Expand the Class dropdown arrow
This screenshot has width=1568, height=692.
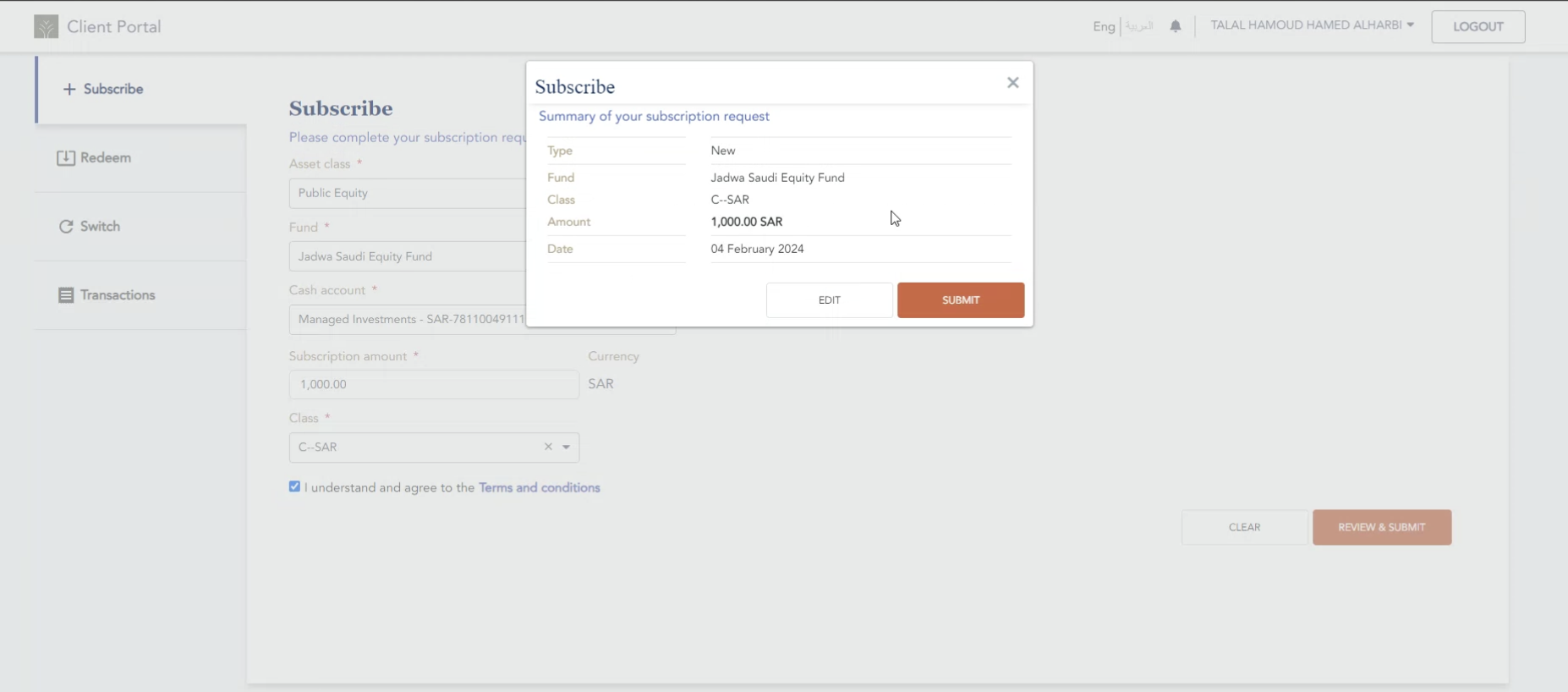click(x=567, y=447)
